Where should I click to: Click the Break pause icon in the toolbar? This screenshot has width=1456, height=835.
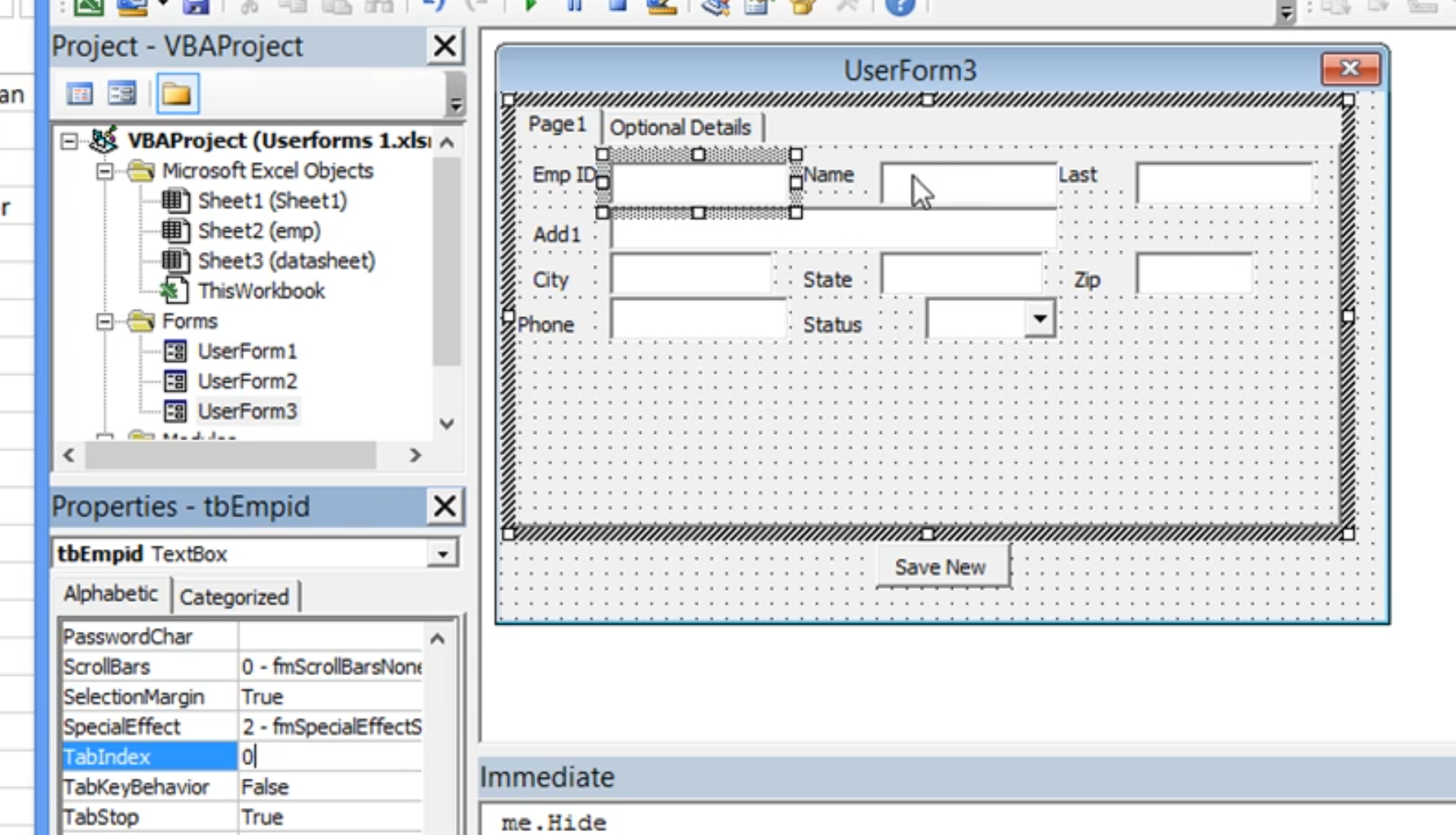click(574, 7)
